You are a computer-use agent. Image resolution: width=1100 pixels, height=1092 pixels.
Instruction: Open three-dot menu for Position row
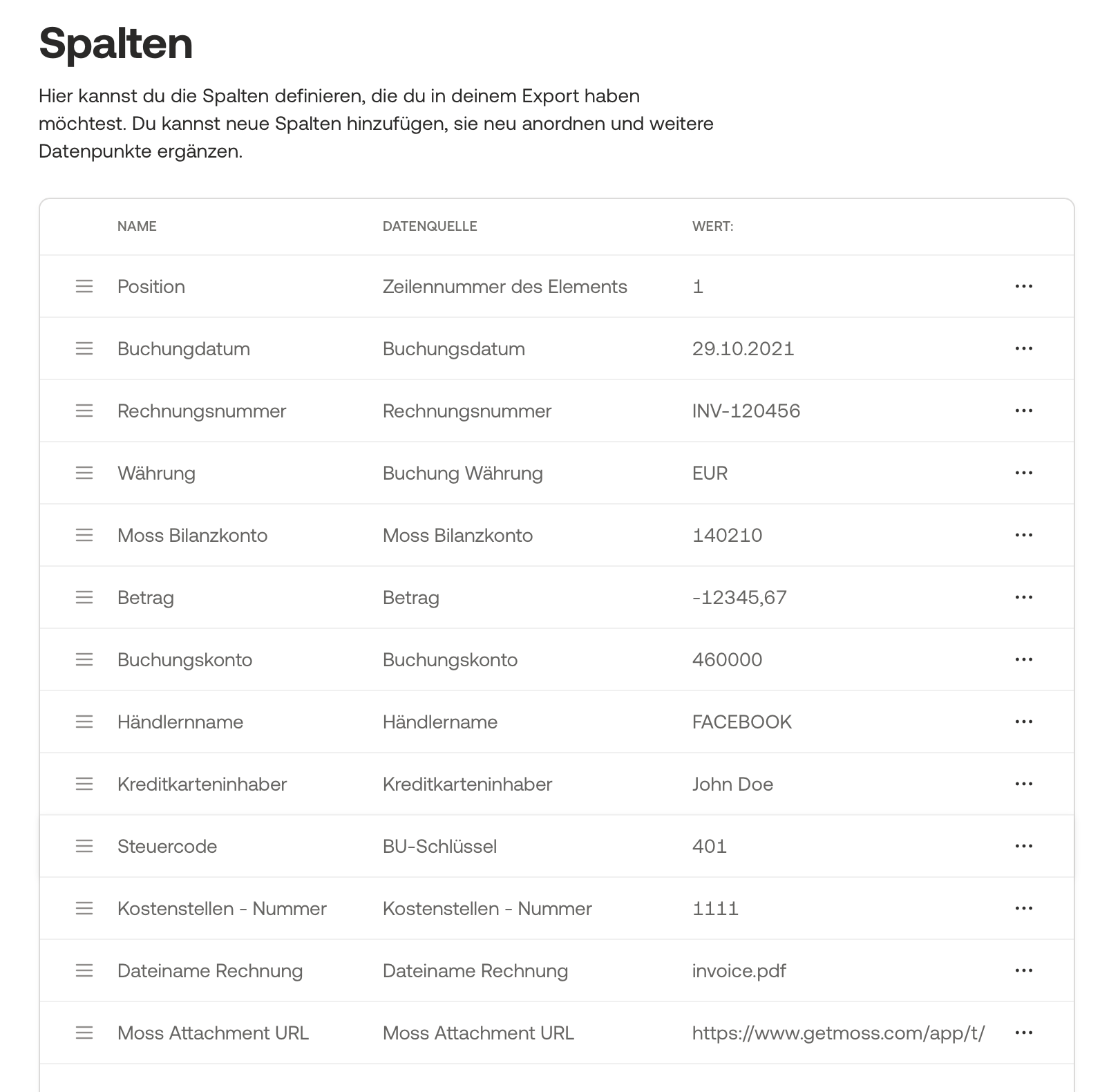click(1024, 286)
